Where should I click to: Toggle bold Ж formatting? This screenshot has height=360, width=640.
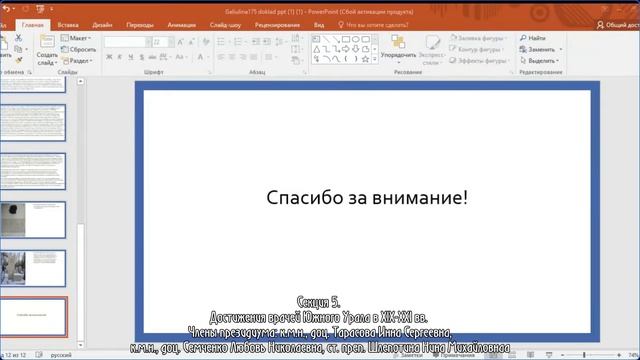point(109,57)
